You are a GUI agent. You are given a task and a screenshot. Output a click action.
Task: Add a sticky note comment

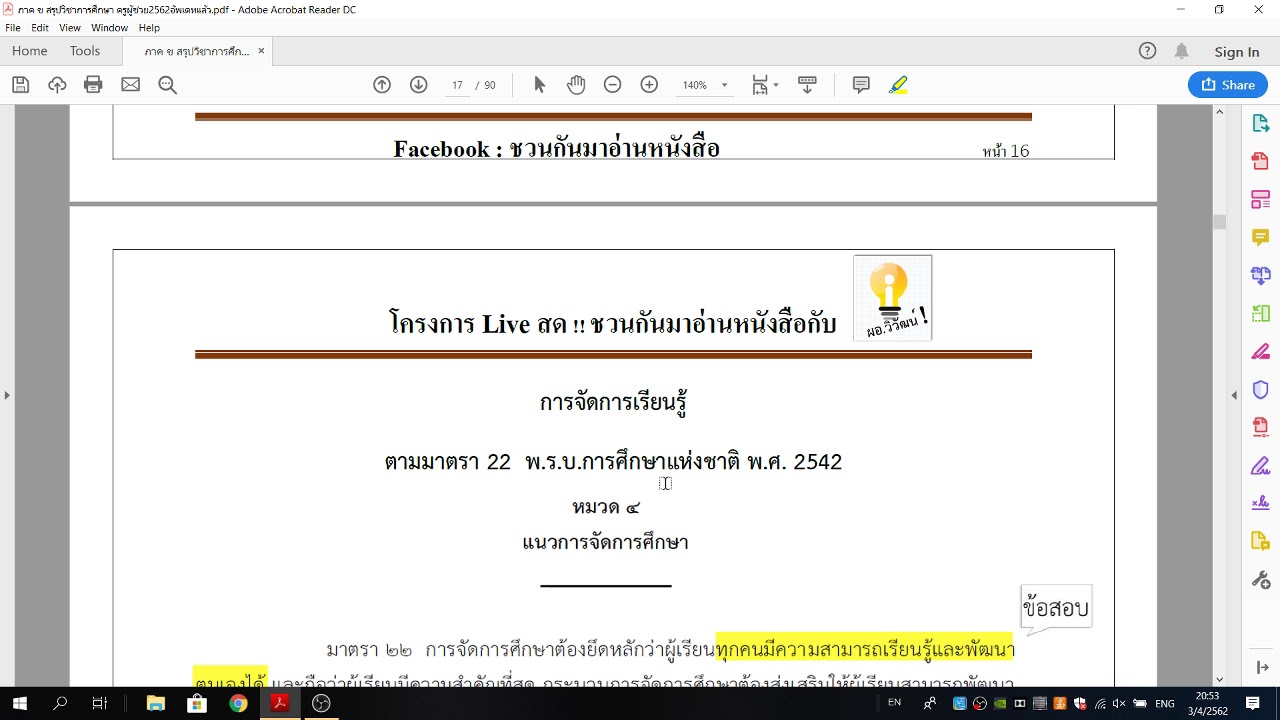pyautogui.click(x=861, y=85)
